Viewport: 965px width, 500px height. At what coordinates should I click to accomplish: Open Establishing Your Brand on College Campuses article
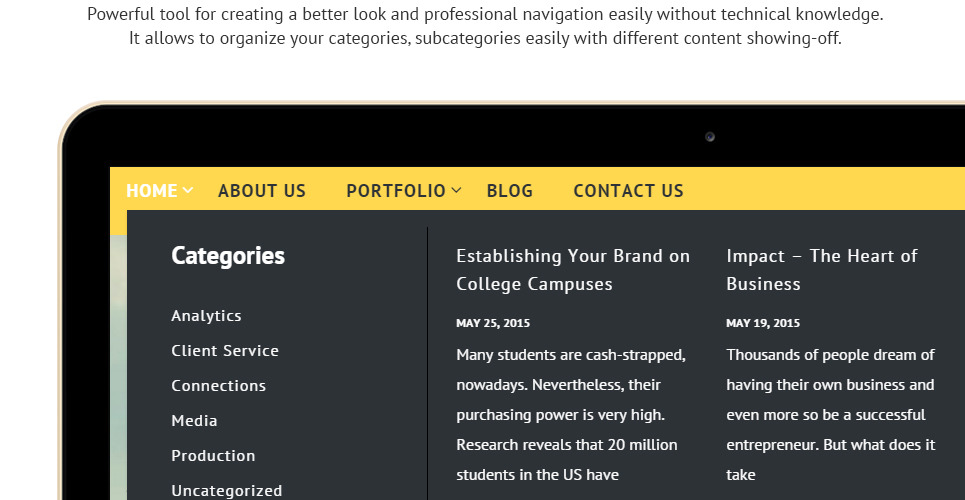[x=573, y=270]
